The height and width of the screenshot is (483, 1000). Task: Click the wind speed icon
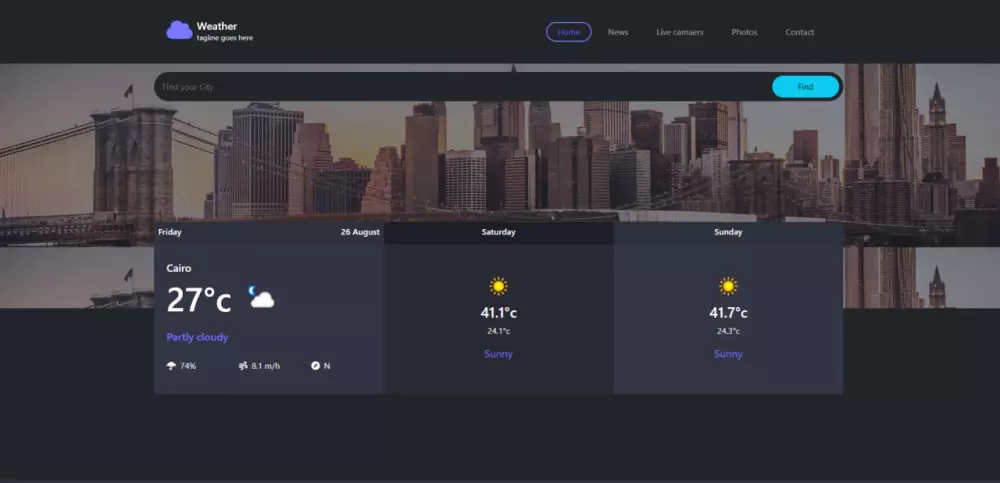[243, 366]
